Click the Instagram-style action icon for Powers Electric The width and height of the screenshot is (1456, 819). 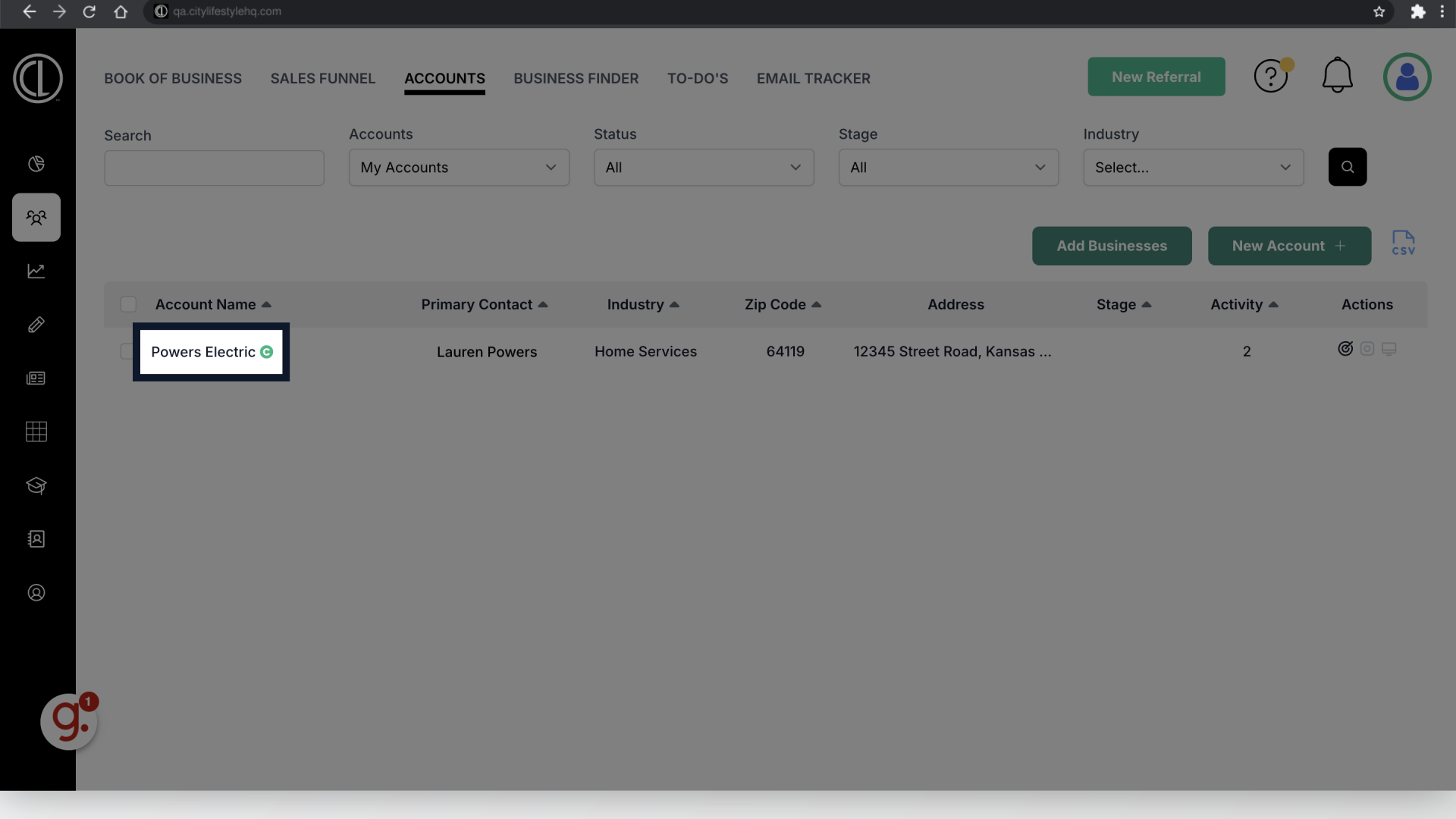coord(1367,349)
